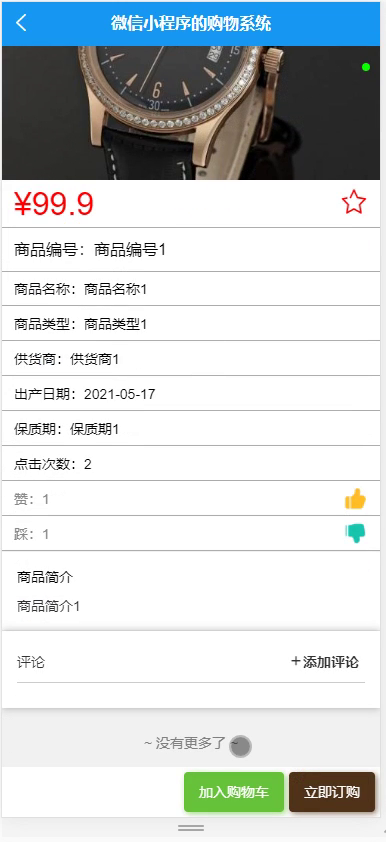Click the ¥99.9 price text
The height and width of the screenshot is (842, 386).
(x=54, y=204)
